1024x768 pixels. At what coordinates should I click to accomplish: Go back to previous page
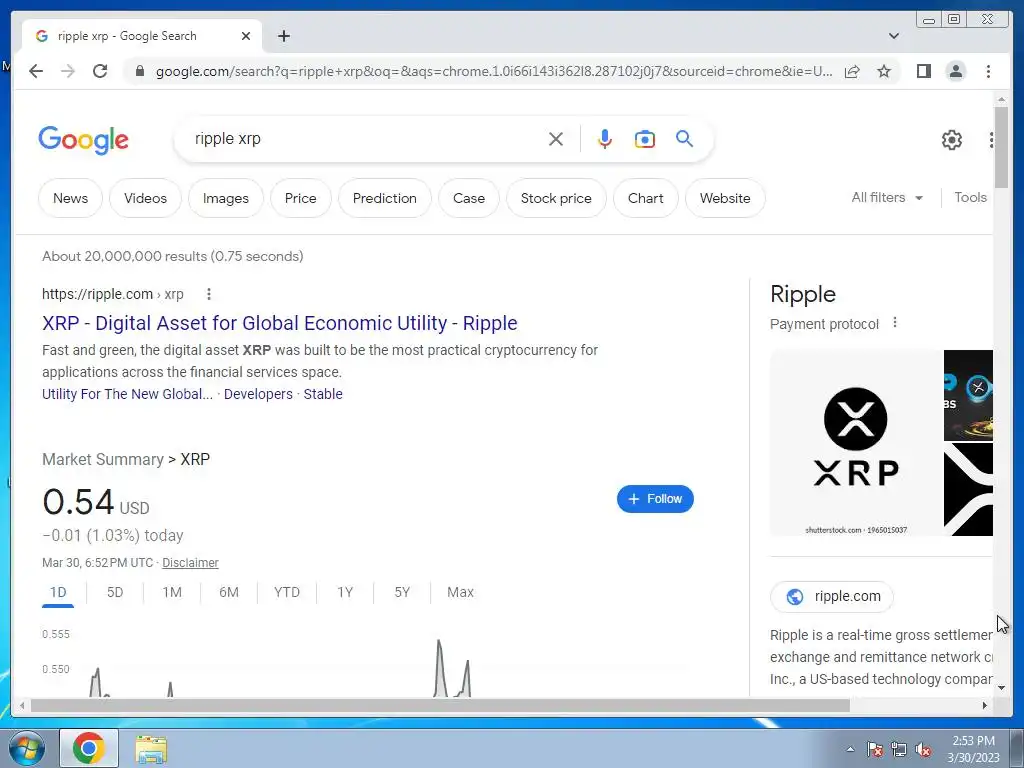pyautogui.click(x=36, y=71)
